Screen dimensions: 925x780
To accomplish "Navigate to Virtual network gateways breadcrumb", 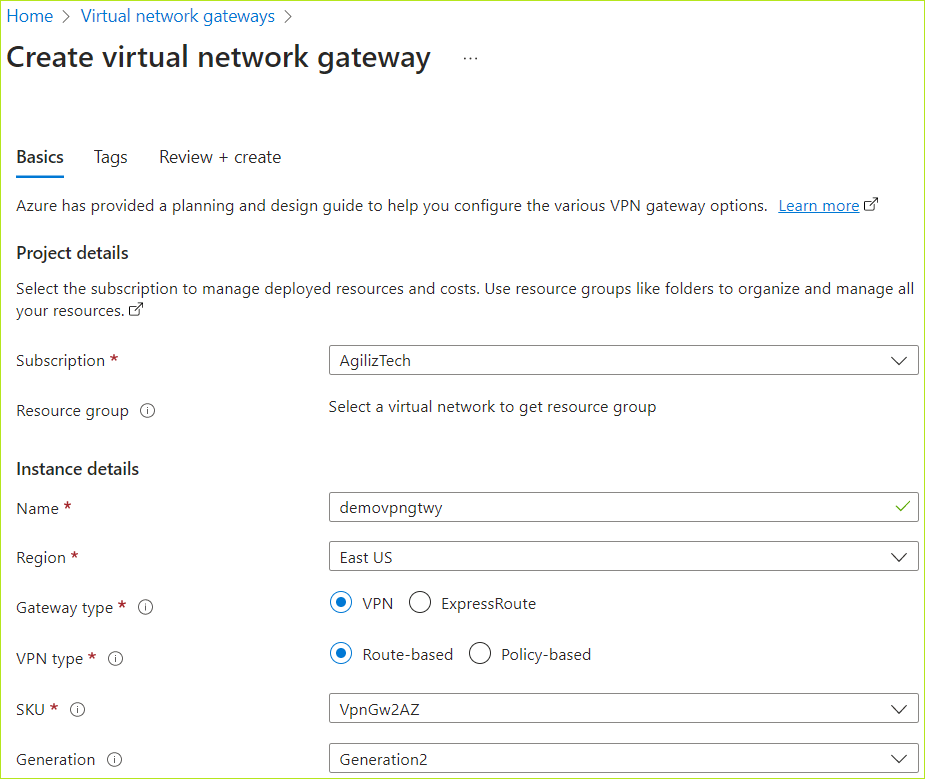I will point(177,15).
